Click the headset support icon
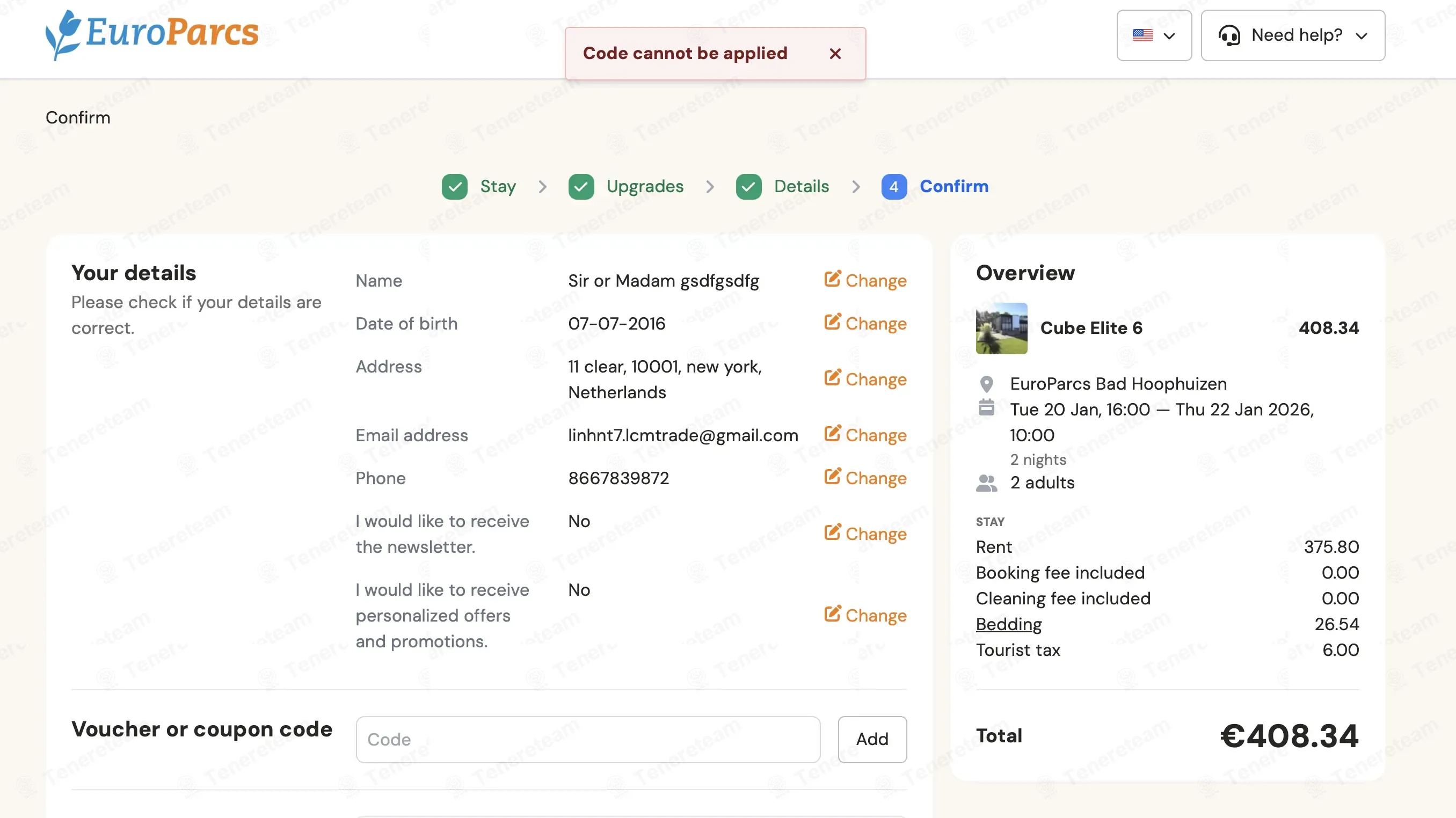The image size is (1456, 818). 1229,35
